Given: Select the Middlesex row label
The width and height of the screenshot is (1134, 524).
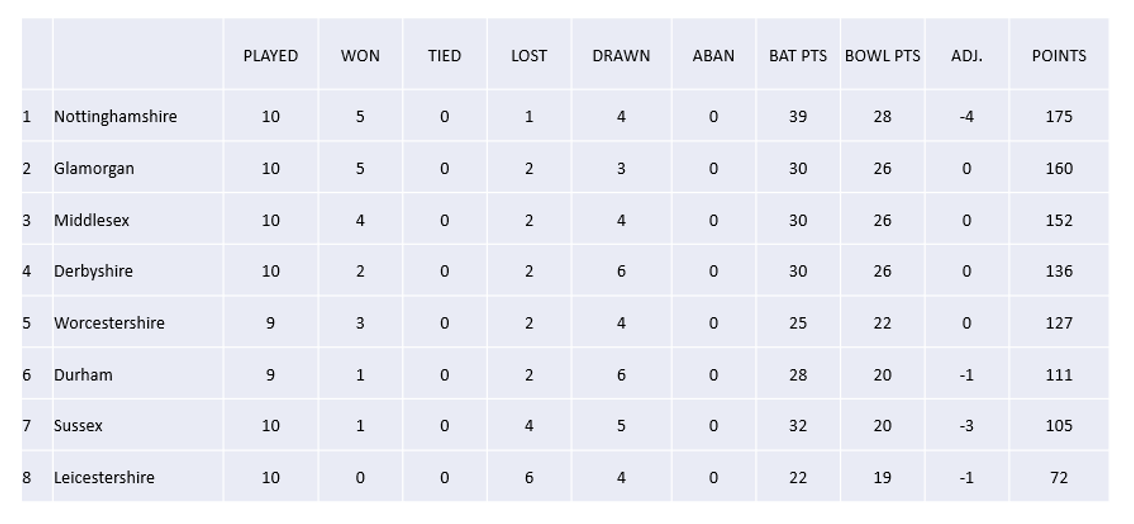Looking at the screenshot, I should tap(91, 220).
